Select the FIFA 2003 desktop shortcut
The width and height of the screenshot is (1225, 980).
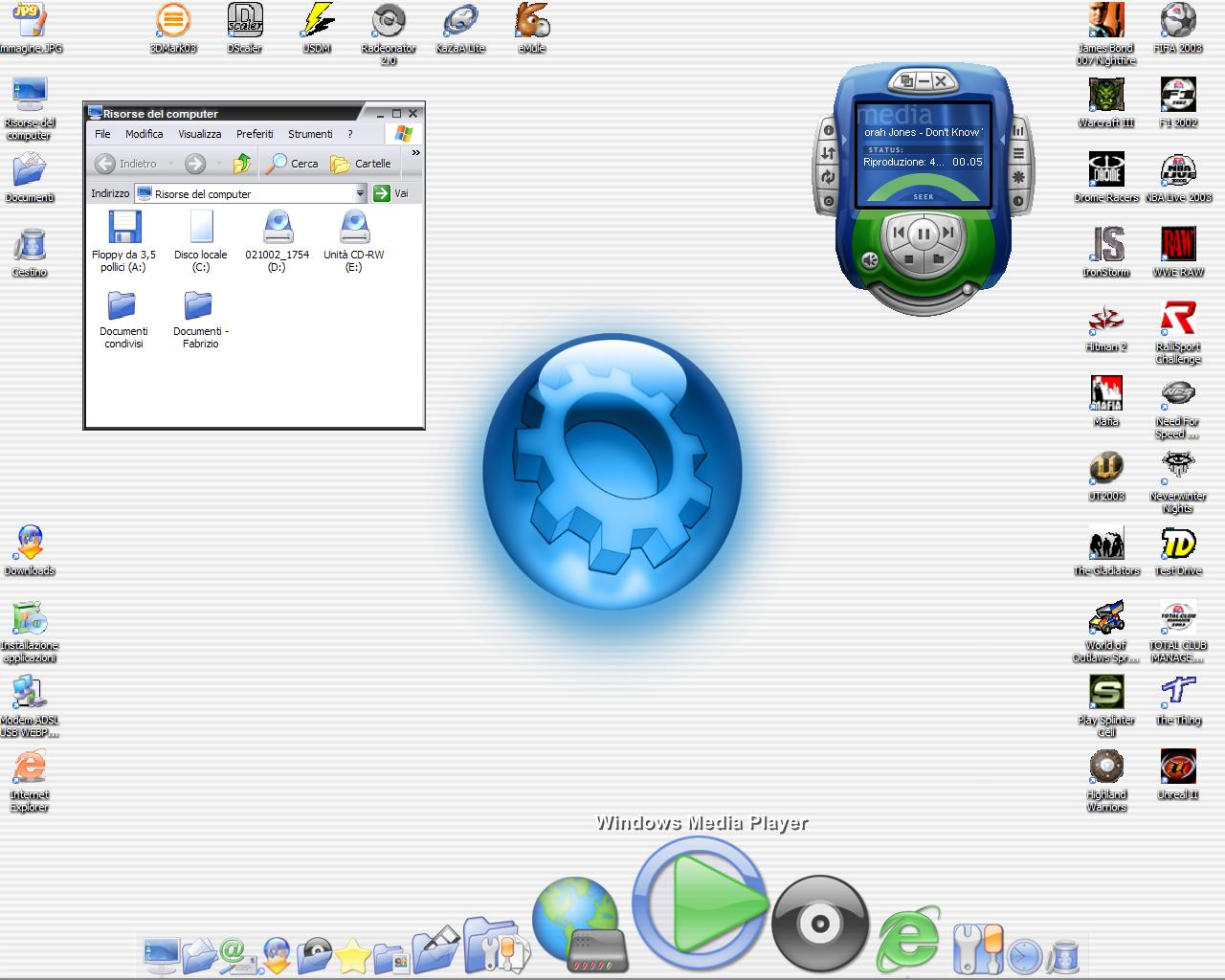click(x=1178, y=28)
